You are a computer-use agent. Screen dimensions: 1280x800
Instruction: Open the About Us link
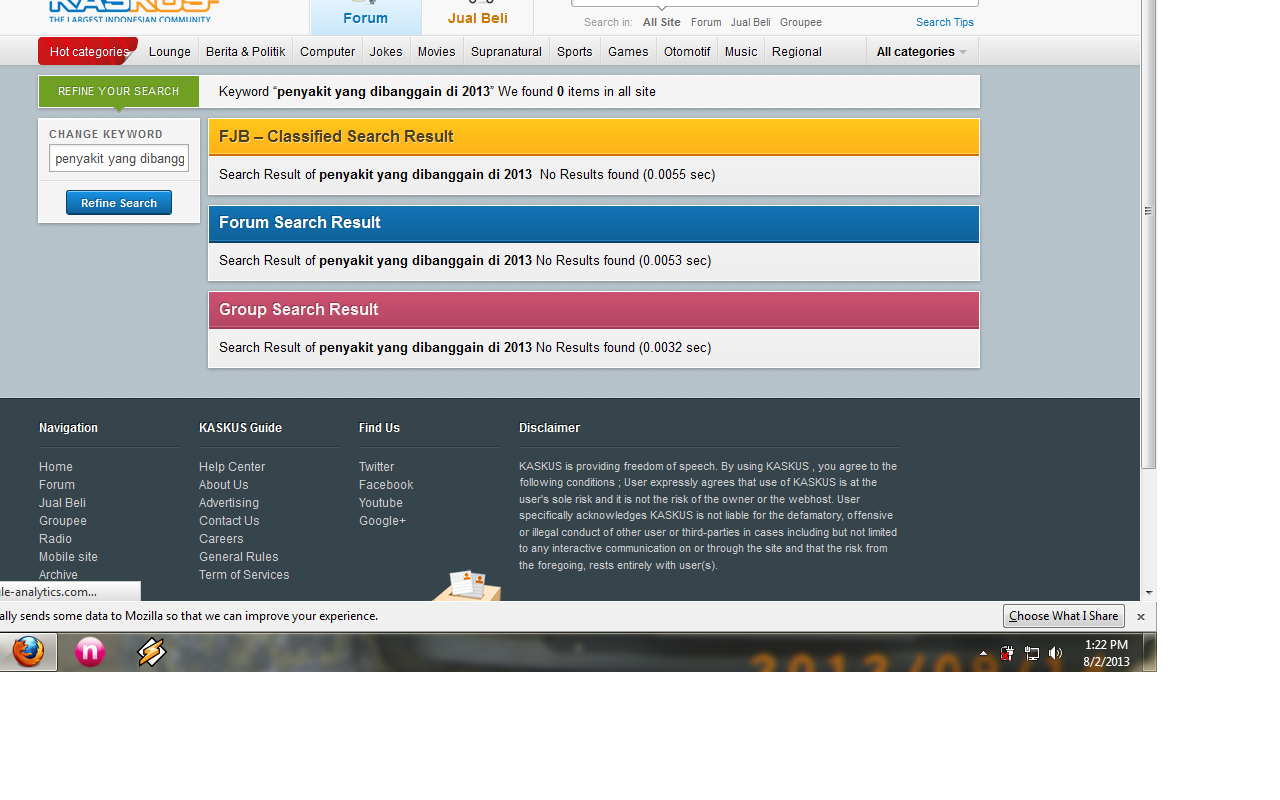pos(223,485)
